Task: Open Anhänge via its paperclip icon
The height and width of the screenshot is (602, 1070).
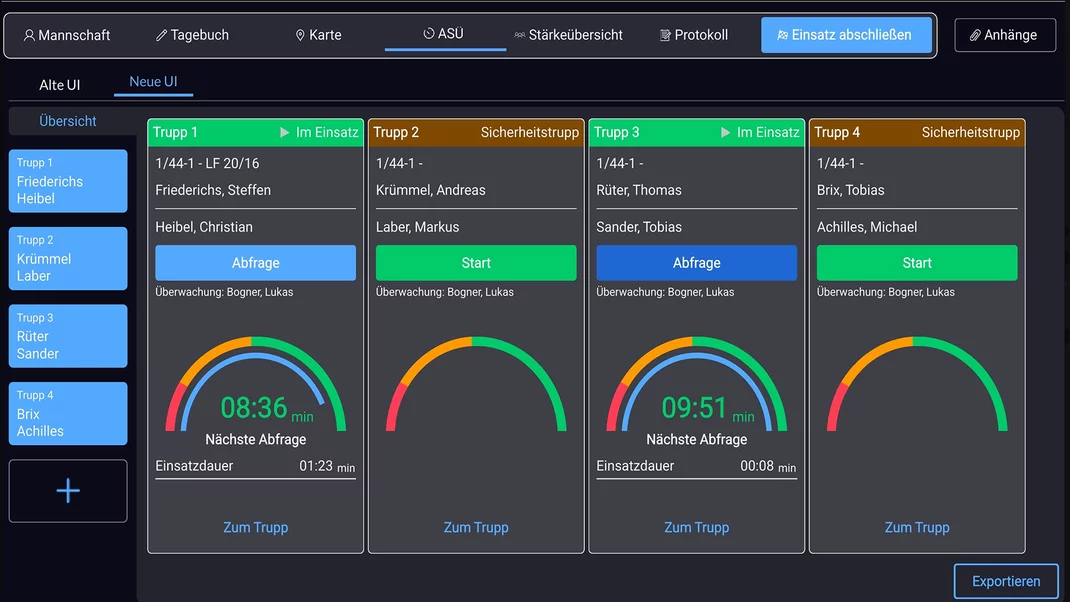Action: tap(975, 35)
